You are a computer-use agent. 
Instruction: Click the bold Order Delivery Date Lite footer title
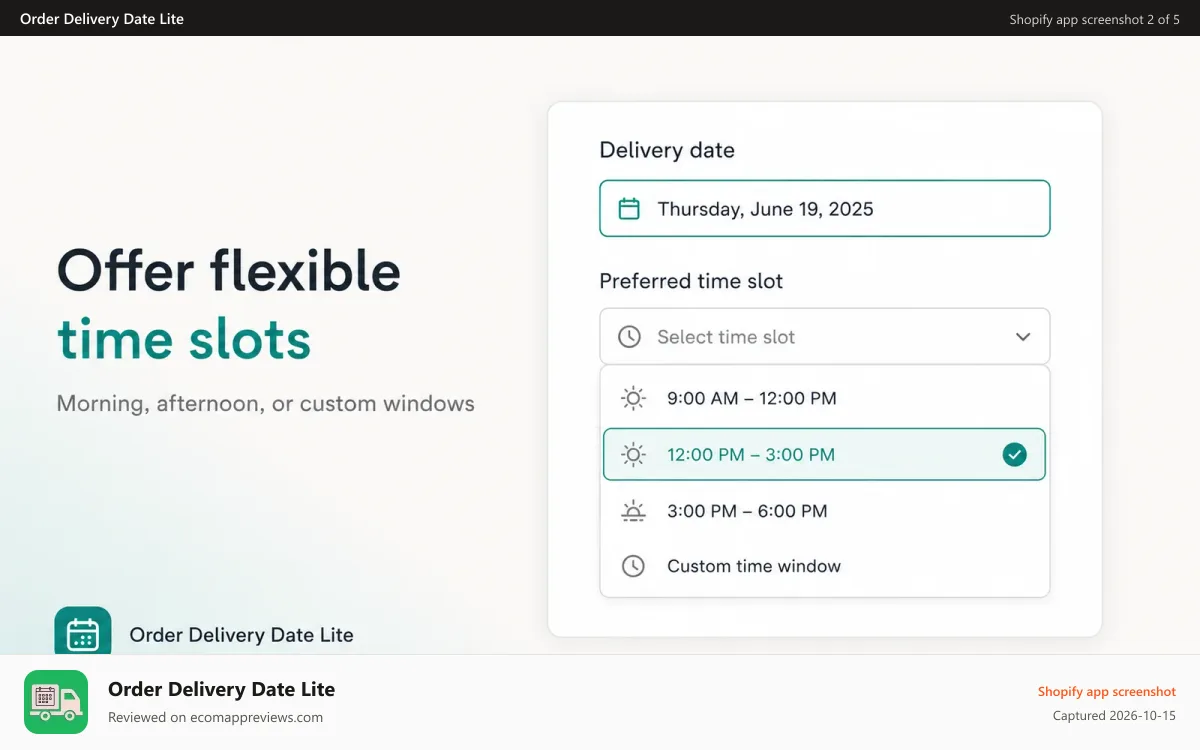coord(221,689)
